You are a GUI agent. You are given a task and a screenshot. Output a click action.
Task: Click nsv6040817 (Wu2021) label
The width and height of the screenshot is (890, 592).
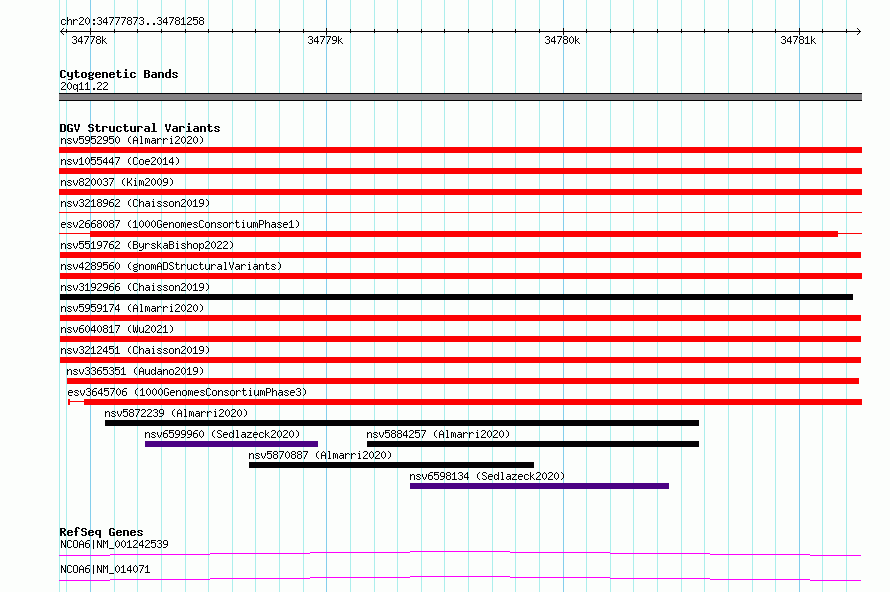[x=117, y=329]
